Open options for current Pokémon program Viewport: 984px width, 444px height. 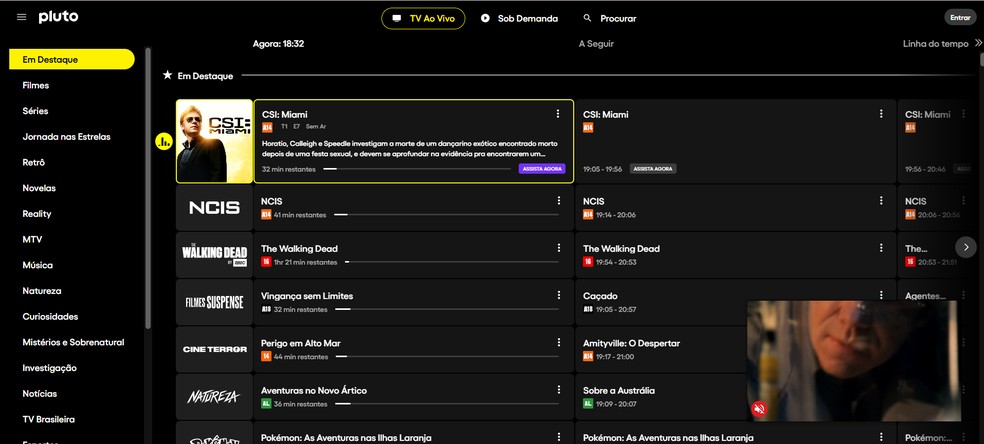[559, 436]
